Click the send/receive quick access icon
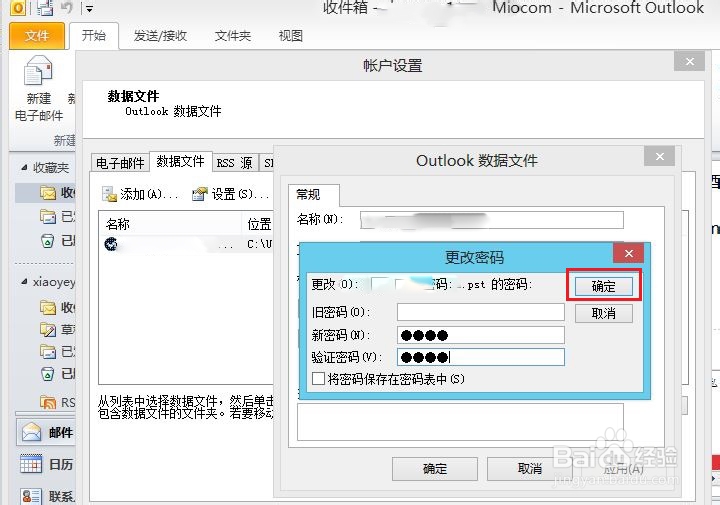This screenshot has width=720, height=505. pos(45,8)
